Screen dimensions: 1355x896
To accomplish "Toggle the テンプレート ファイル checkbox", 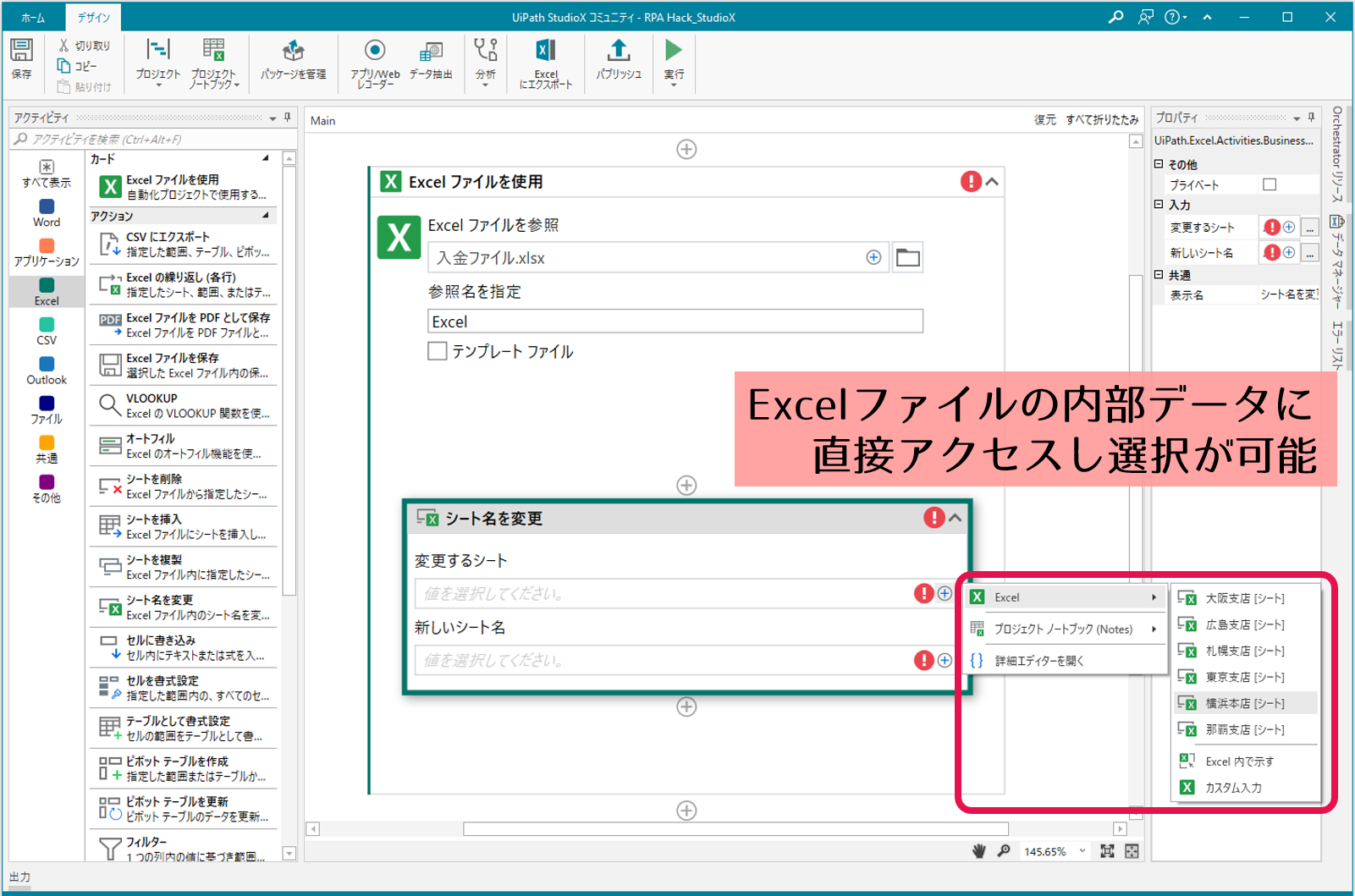I will point(438,351).
